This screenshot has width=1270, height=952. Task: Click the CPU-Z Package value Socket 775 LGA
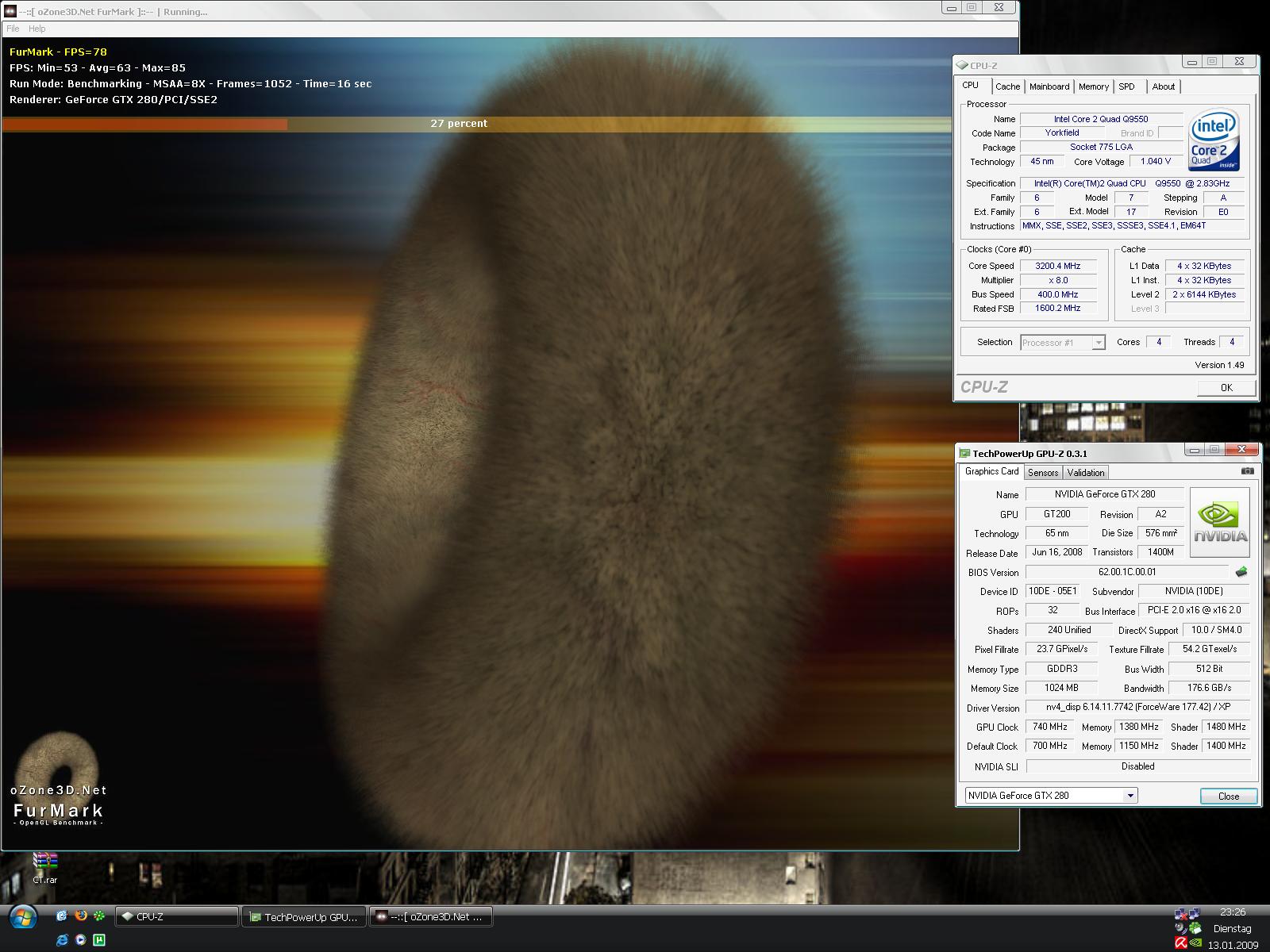pos(1101,148)
